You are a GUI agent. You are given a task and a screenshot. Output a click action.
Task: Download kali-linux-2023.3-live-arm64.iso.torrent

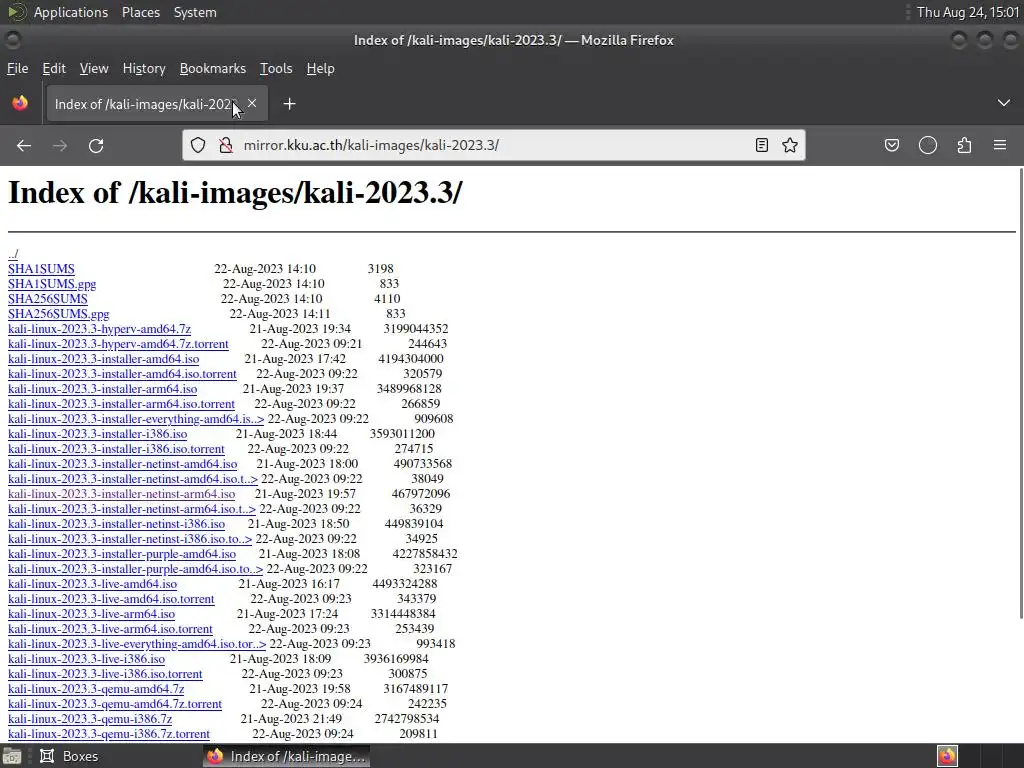(110, 629)
